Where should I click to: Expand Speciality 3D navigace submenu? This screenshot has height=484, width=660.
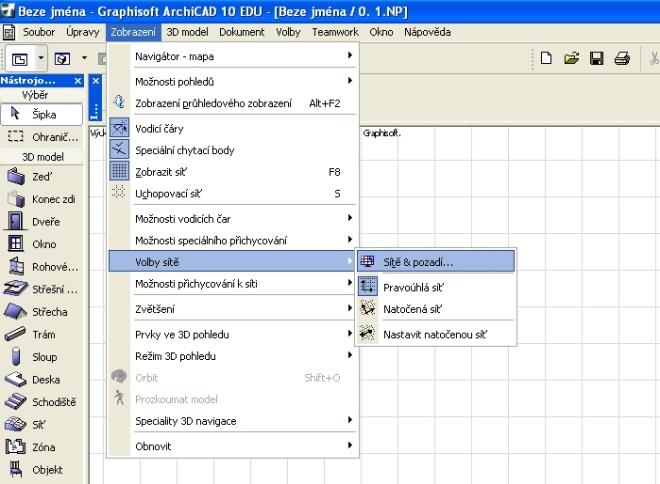233,421
